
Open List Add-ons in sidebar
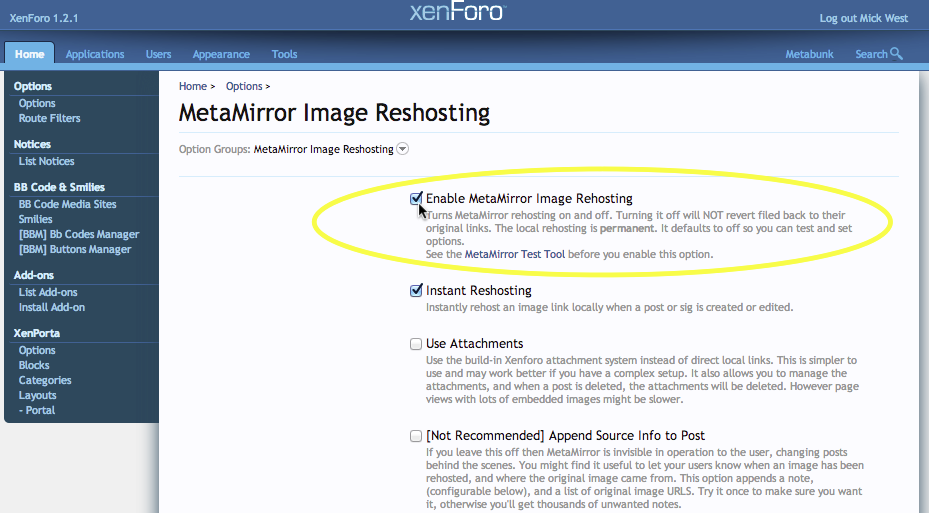point(47,292)
